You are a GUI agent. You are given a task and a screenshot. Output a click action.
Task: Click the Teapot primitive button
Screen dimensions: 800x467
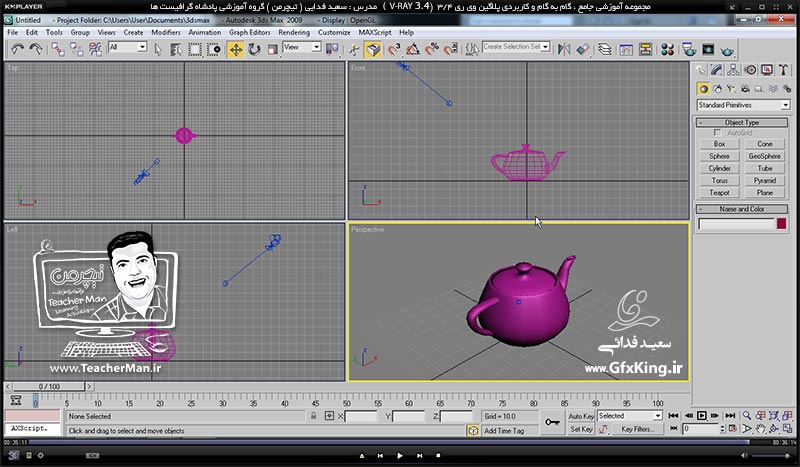[x=719, y=193]
